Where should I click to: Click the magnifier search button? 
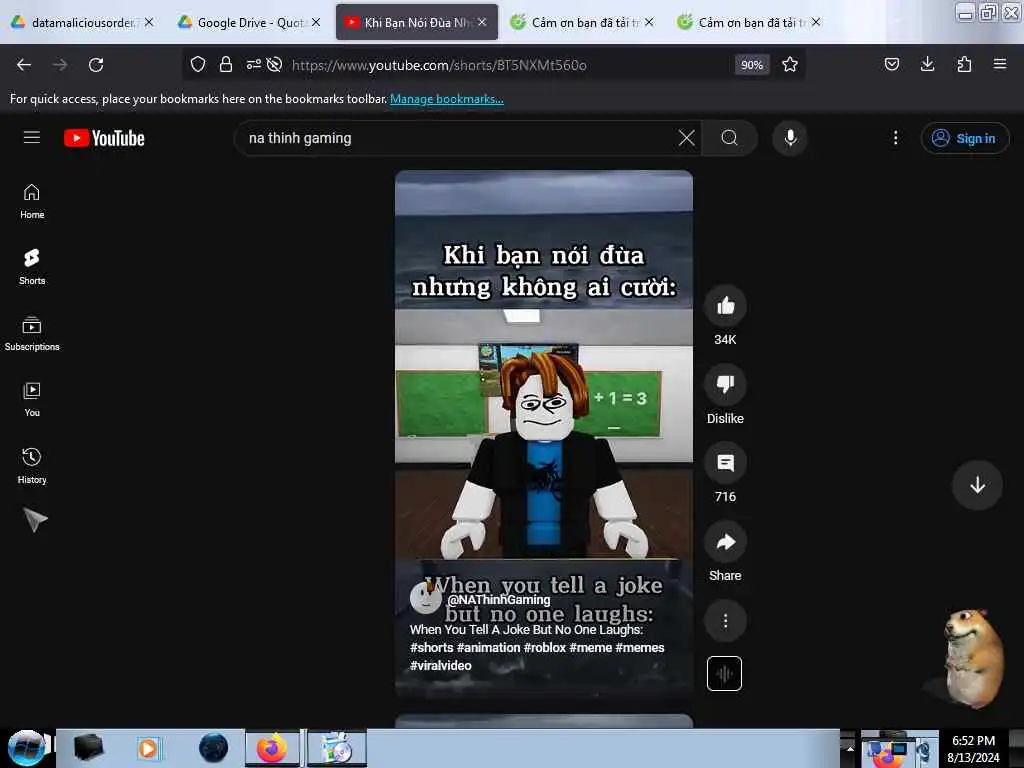point(729,138)
